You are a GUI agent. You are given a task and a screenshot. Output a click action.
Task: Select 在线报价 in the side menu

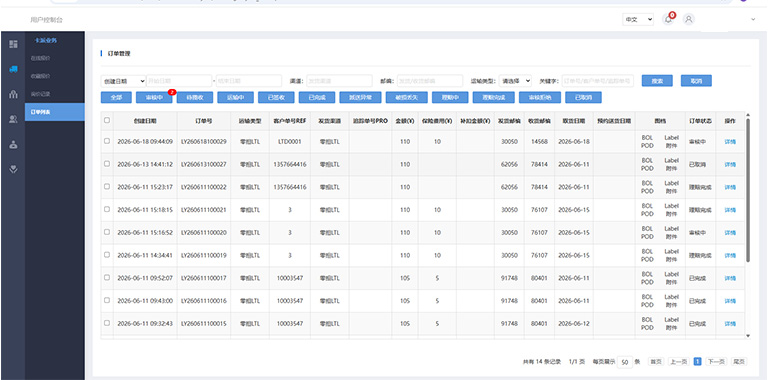[40, 58]
